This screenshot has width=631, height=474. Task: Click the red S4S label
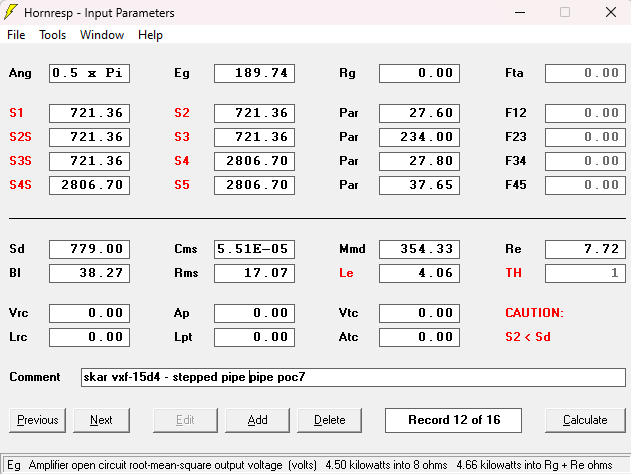20,185
